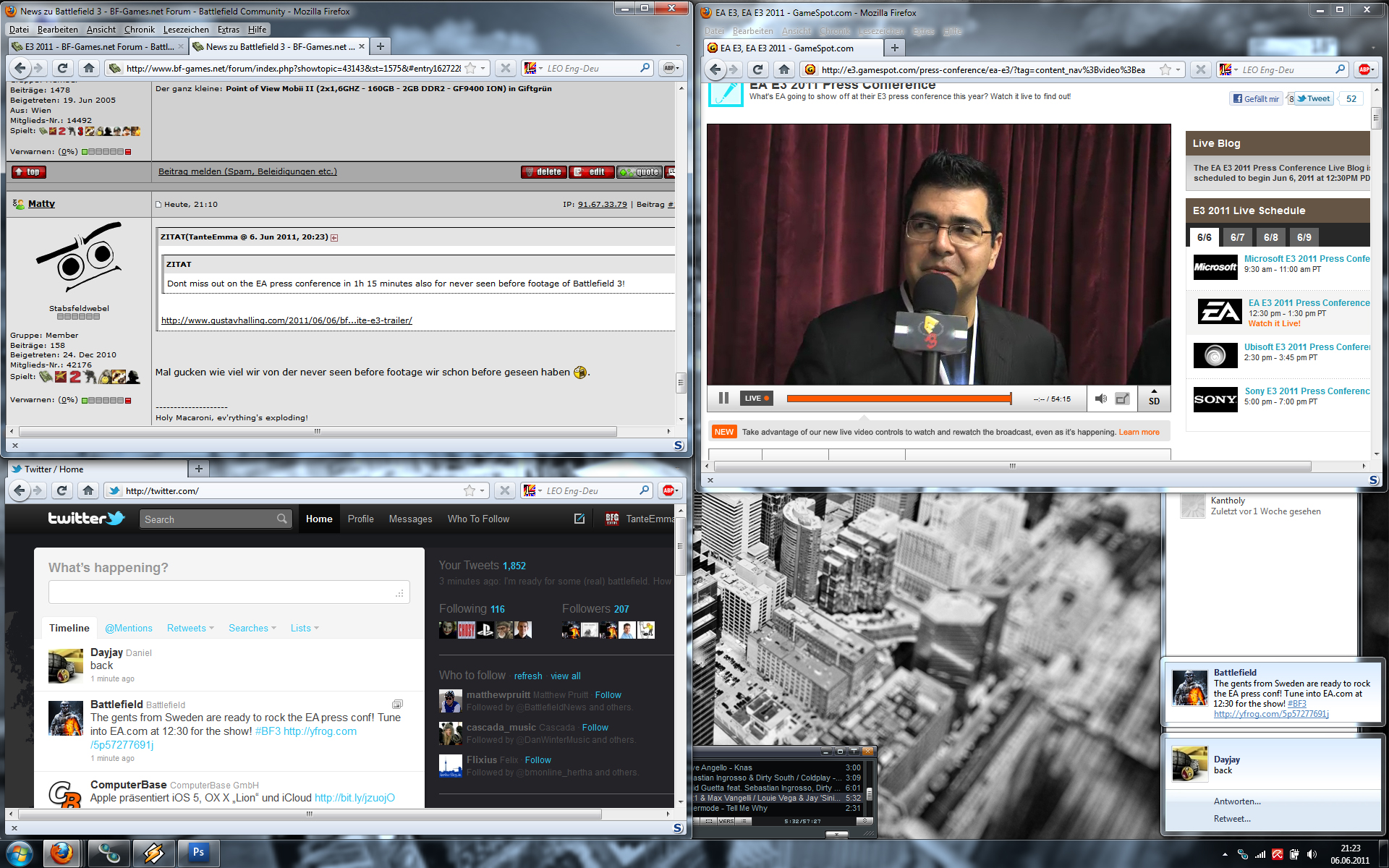Screen dimensions: 1389x868
Task: Open volume control in system tray
Action: (1312, 854)
